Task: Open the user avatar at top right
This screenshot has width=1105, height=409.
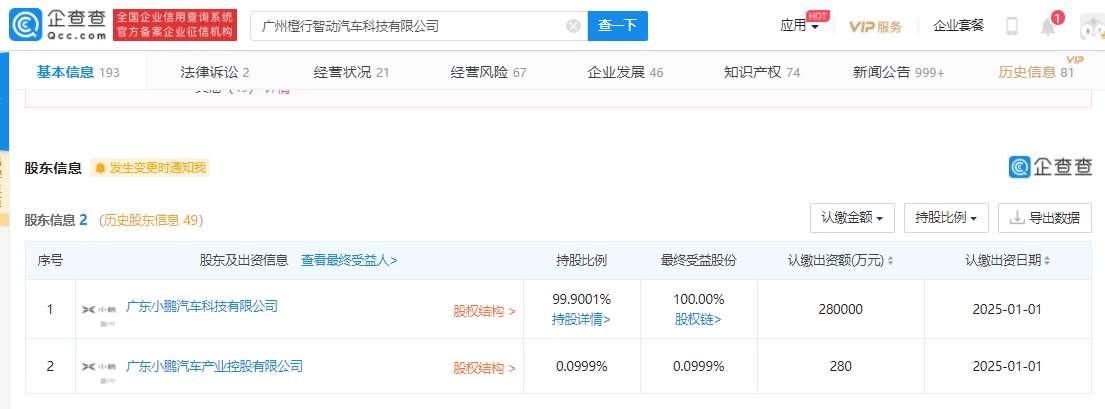Action: click(1093, 27)
